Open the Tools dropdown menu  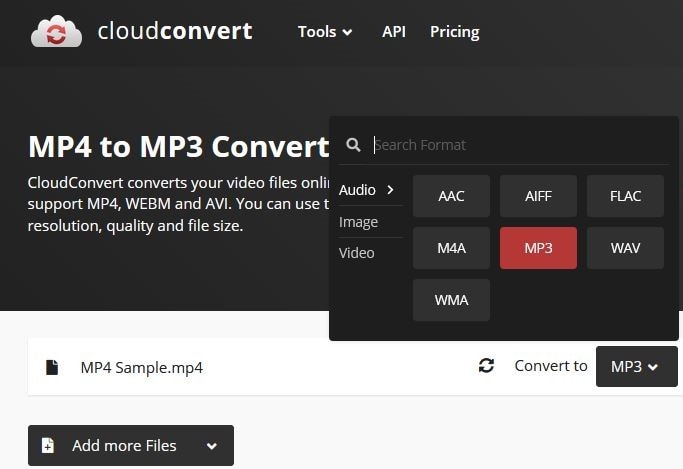pyautogui.click(x=325, y=32)
